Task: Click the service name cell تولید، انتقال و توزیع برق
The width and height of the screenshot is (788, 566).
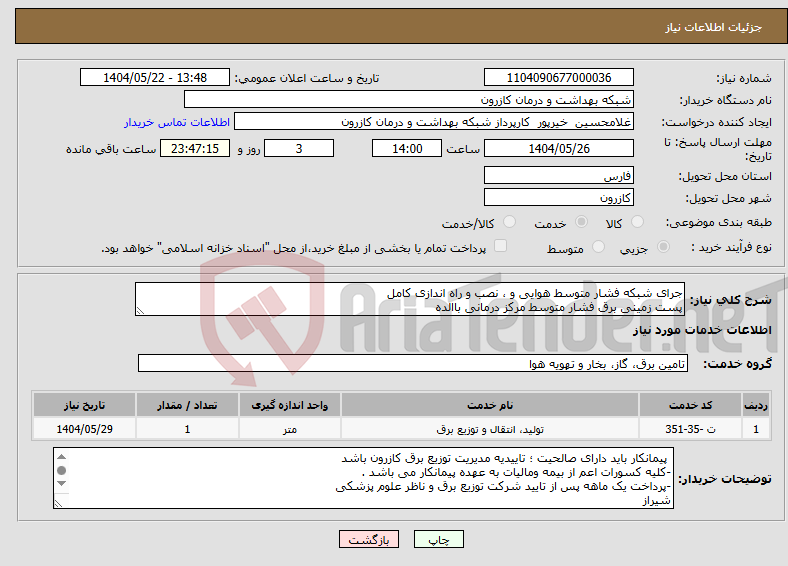Action: 490,429
